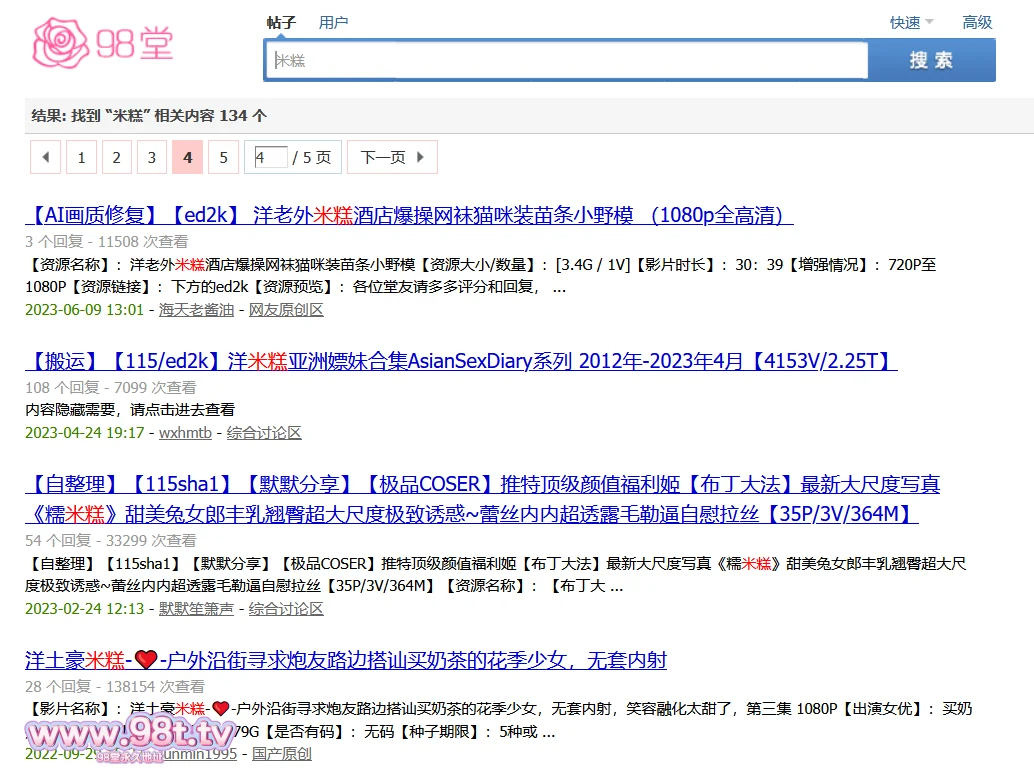Viewport: 1034px width, 772px height.
Task: Visit wxhmtb's profile link
Action: (185, 433)
